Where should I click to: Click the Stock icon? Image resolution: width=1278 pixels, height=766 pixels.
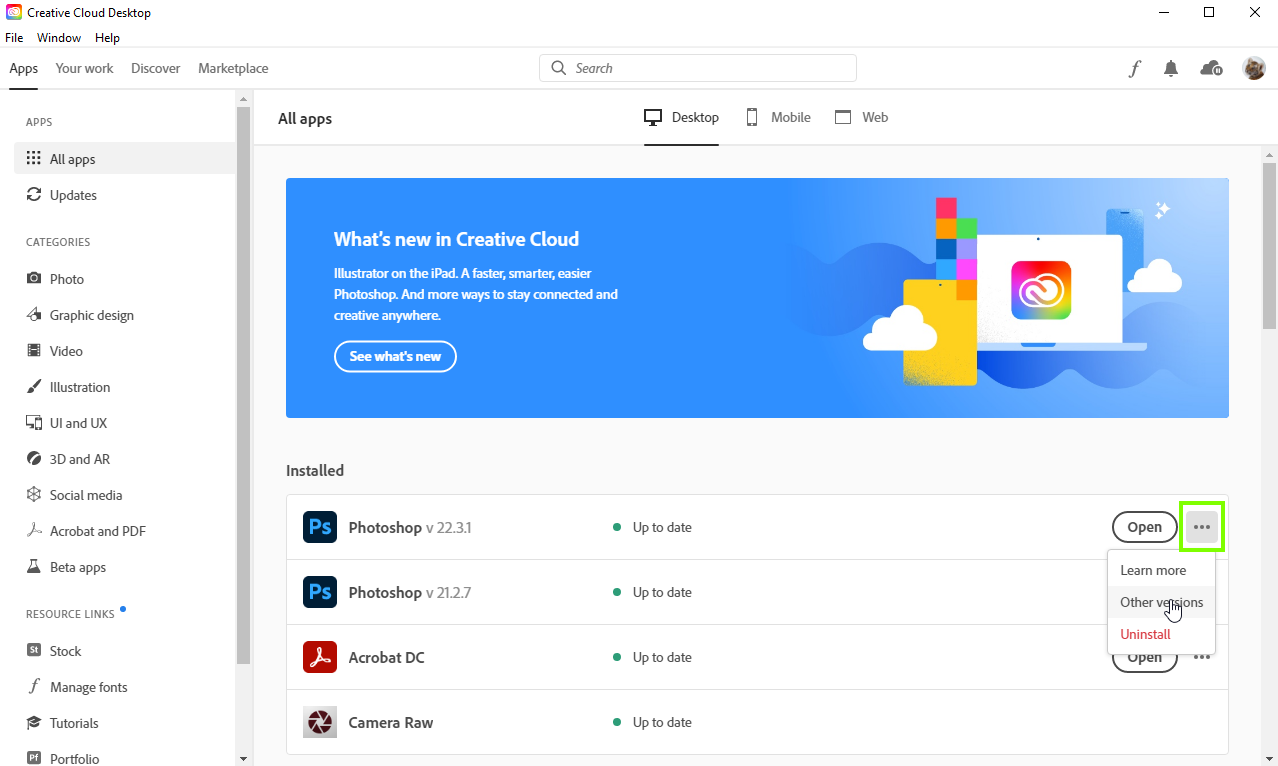(x=34, y=651)
